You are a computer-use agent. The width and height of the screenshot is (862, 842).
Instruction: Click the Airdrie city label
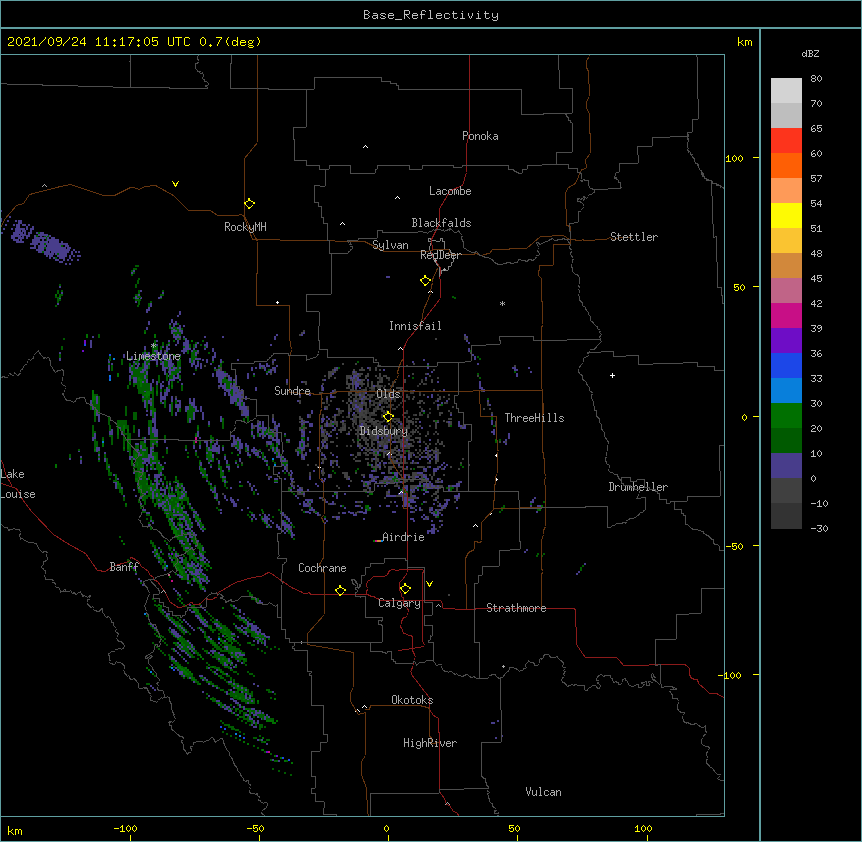[x=403, y=537]
